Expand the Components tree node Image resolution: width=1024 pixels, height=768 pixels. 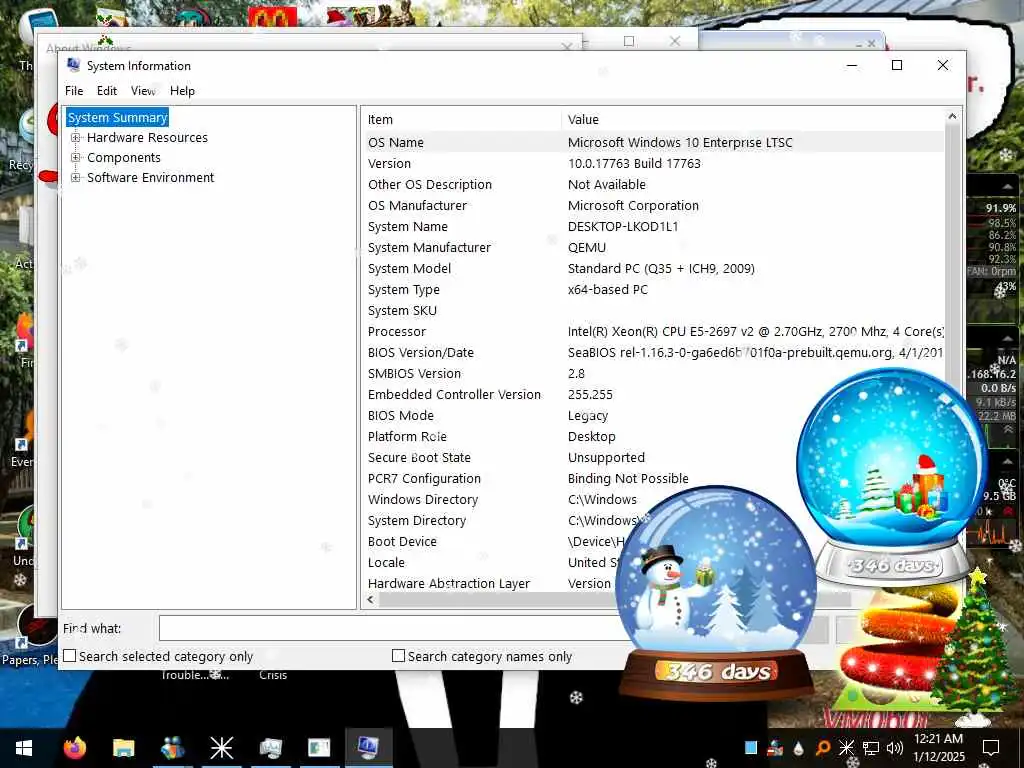tap(76, 157)
